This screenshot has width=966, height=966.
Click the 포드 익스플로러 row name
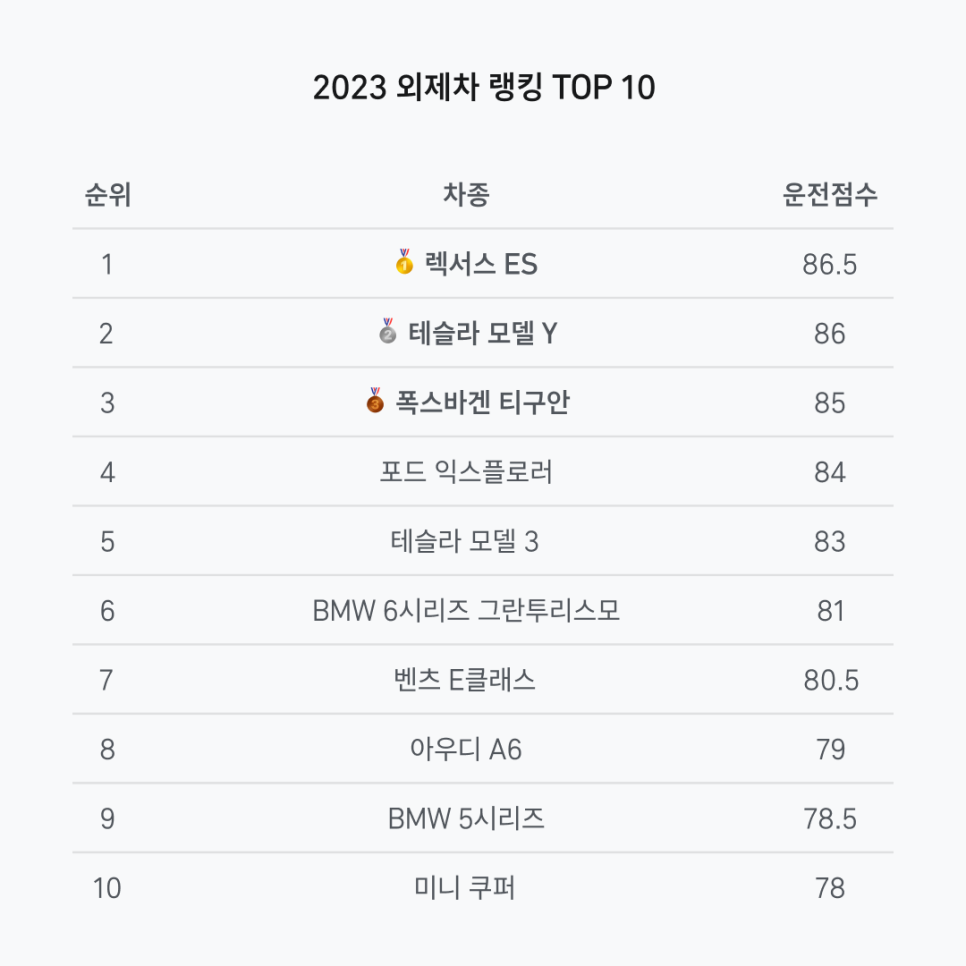(466, 473)
